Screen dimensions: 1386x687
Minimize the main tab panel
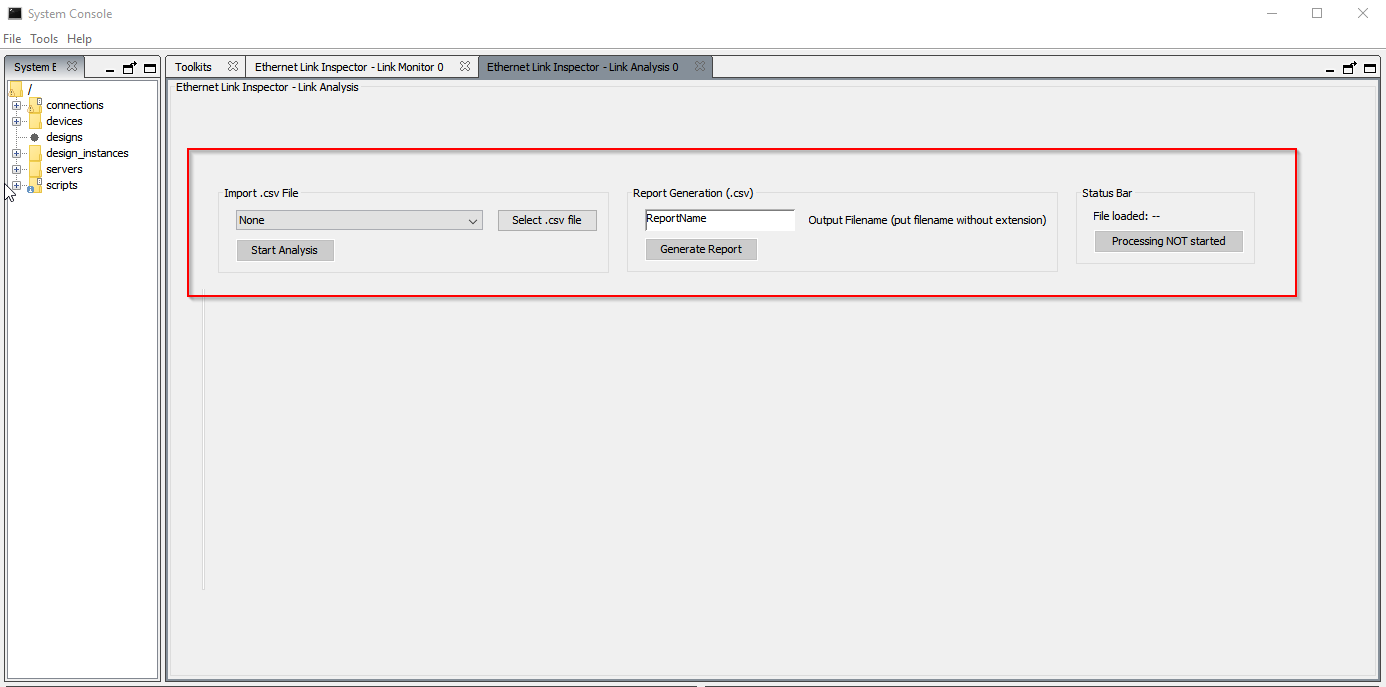(x=1331, y=70)
